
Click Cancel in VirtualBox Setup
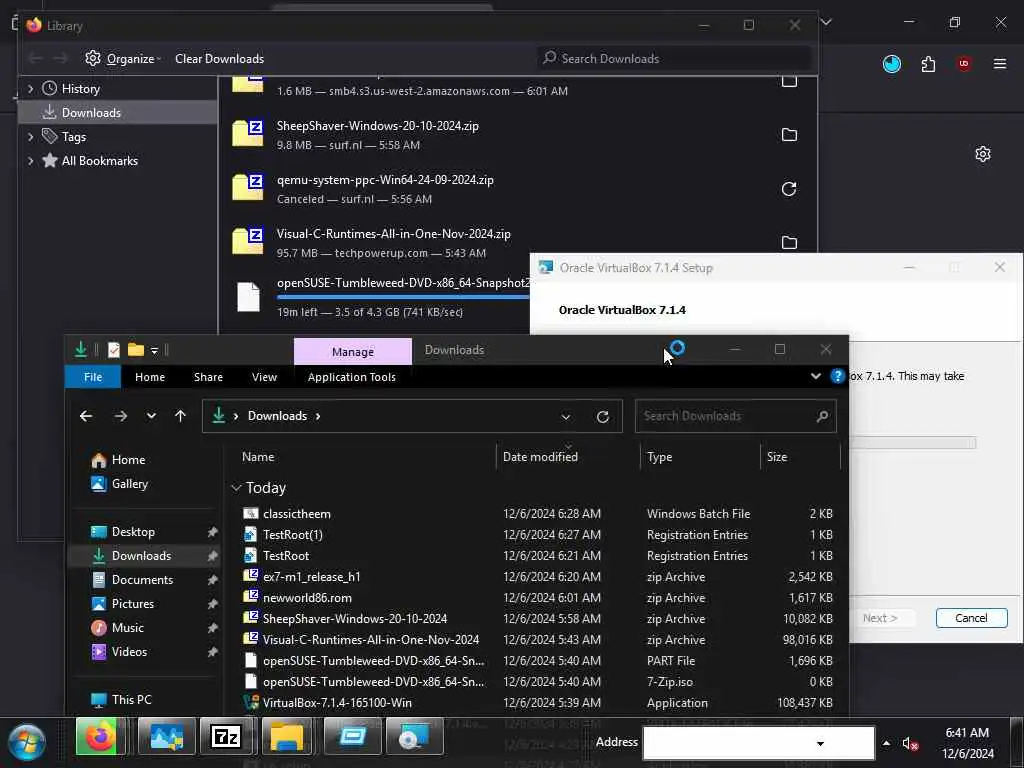[971, 618]
